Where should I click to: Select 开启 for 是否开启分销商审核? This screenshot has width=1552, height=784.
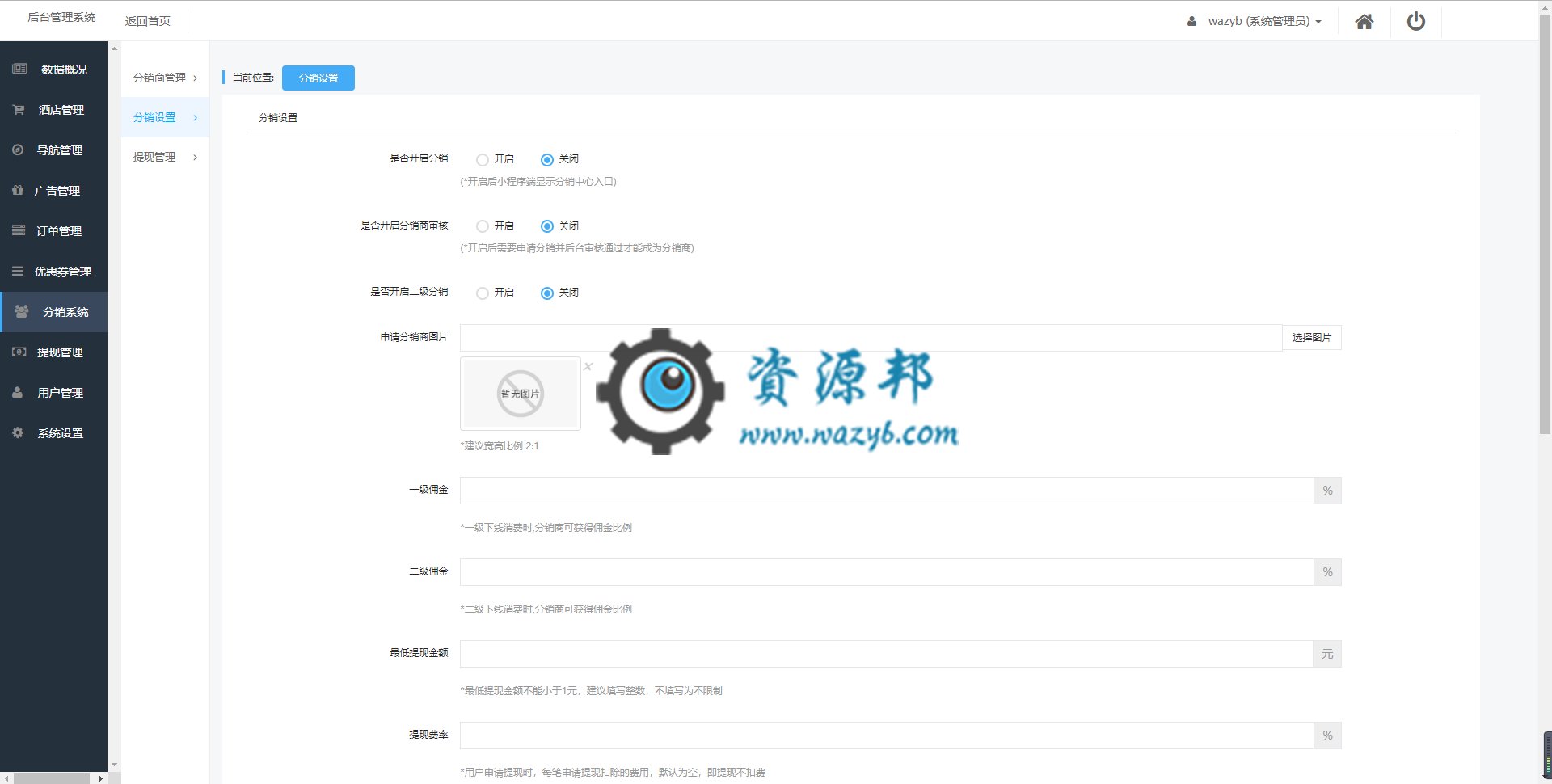pos(483,226)
